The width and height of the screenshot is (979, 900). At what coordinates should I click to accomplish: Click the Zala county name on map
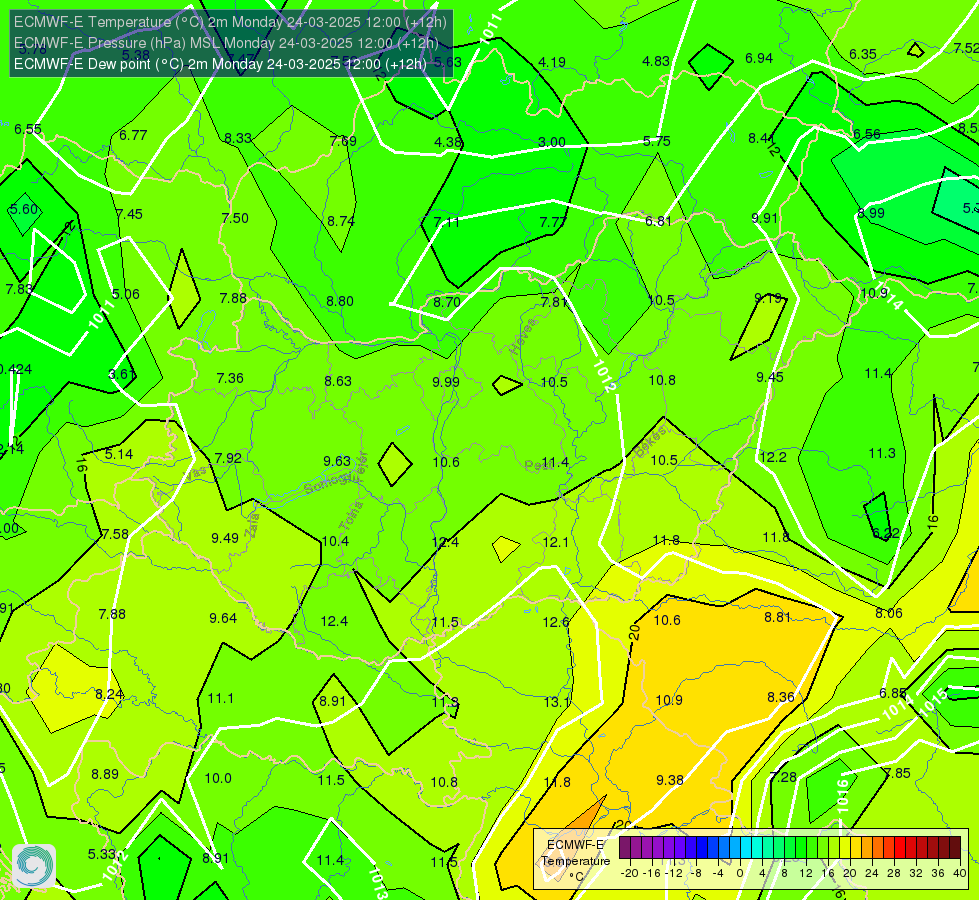[x=252, y=525]
